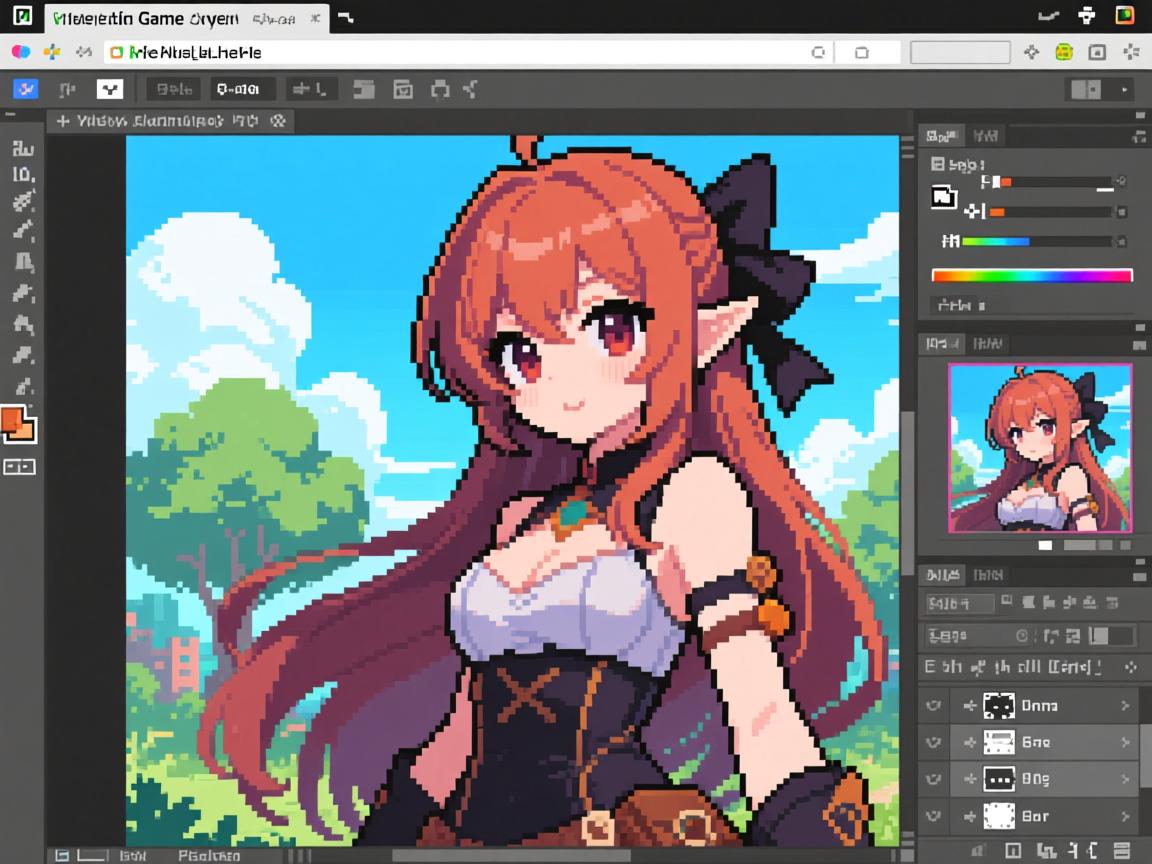Image resolution: width=1152 pixels, height=864 pixels.
Task: Show or hide the bottom white layer
Action: point(932,816)
